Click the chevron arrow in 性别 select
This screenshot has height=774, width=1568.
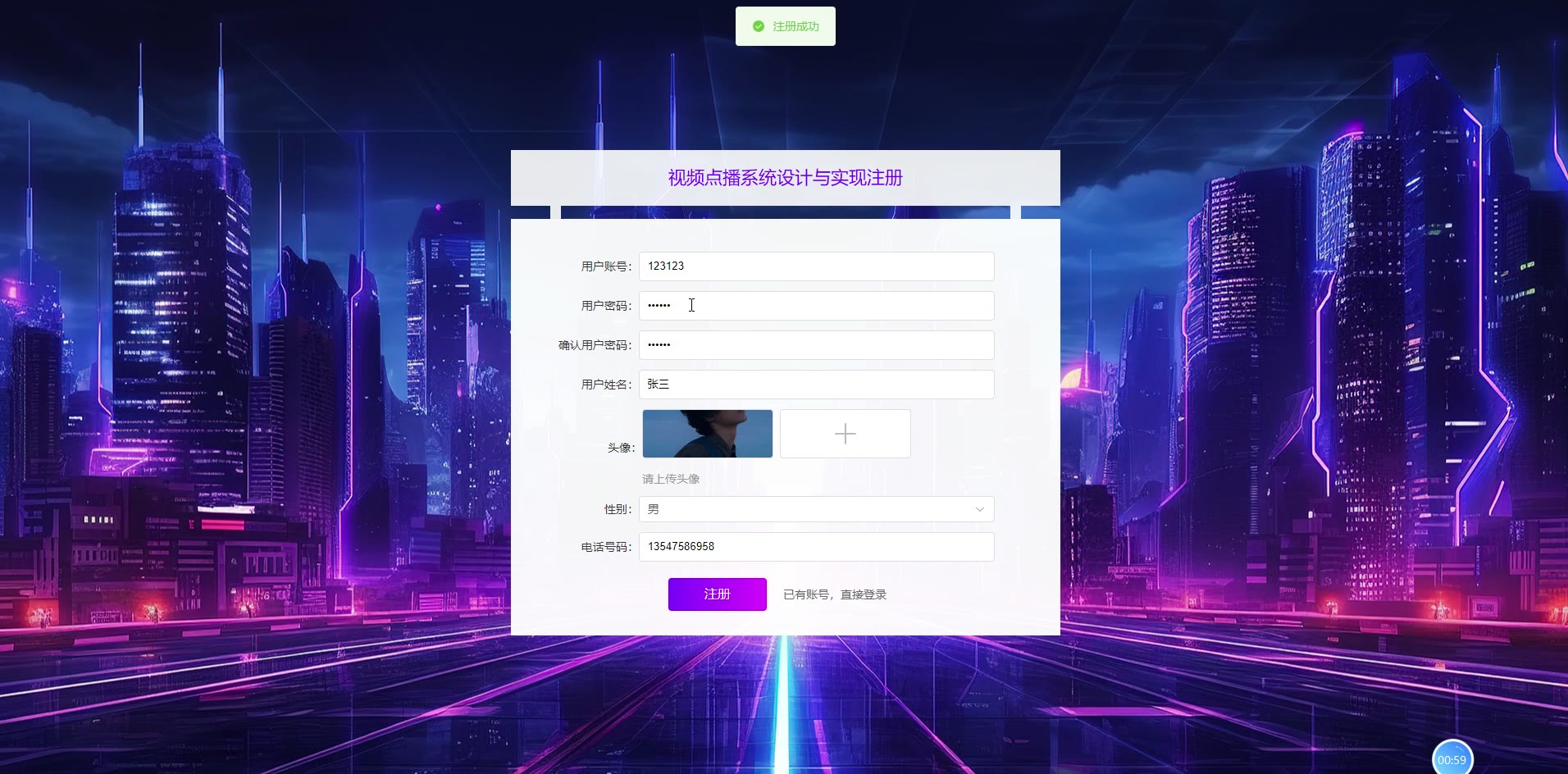coord(979,509)
